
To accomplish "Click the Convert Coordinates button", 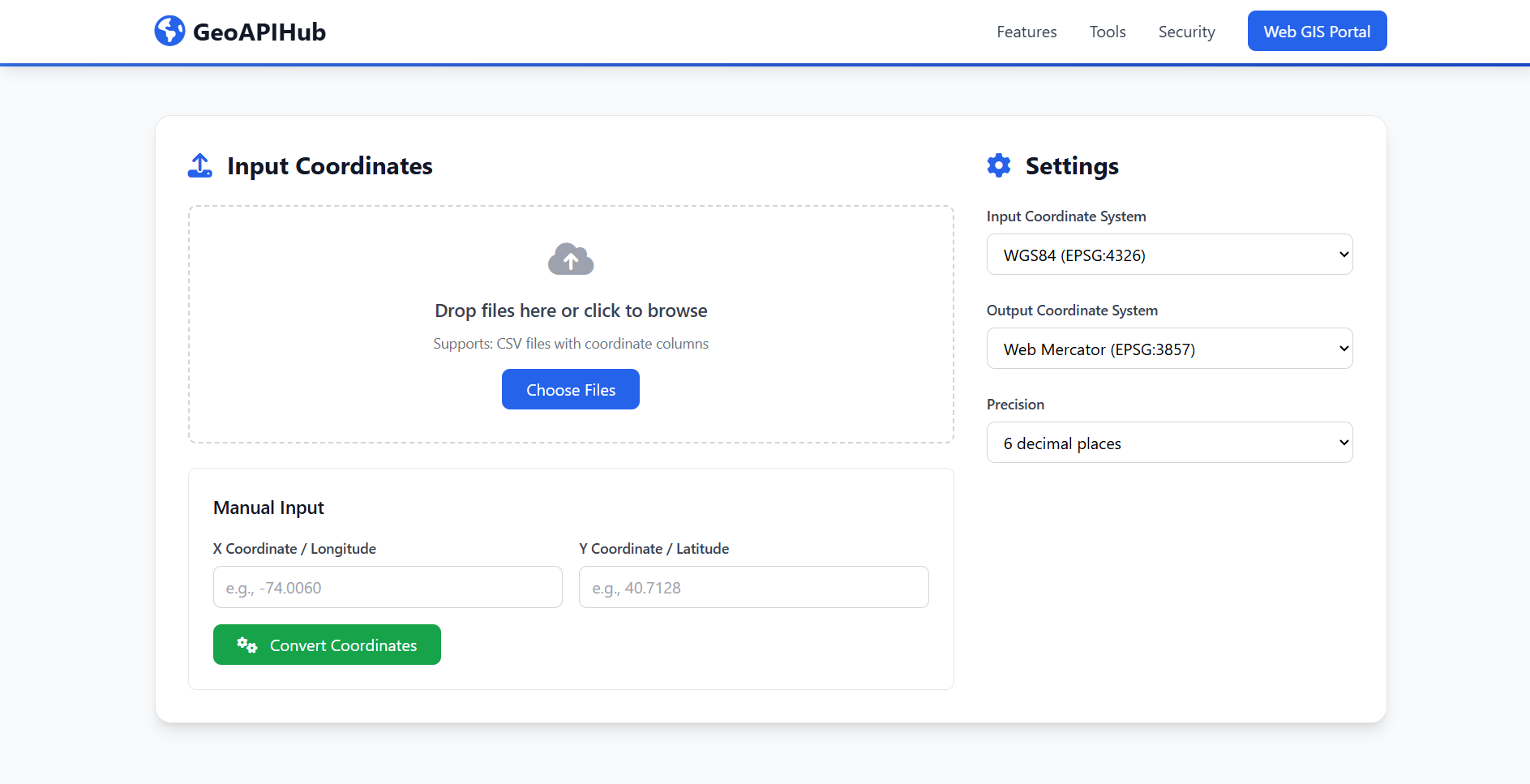I will pyautogui.click(x=327, y=645).
